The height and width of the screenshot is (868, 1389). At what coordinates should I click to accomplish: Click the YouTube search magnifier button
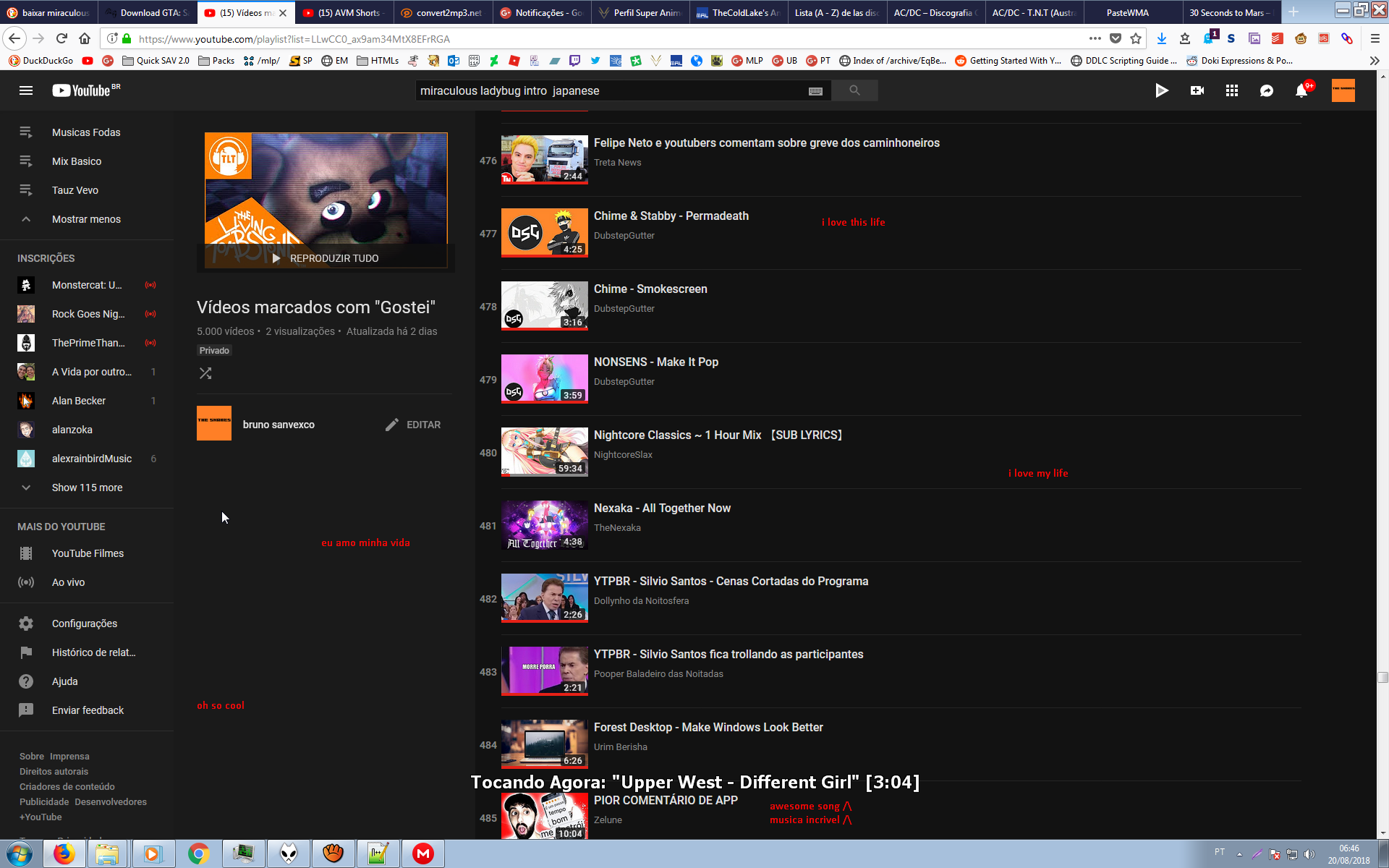854,90
